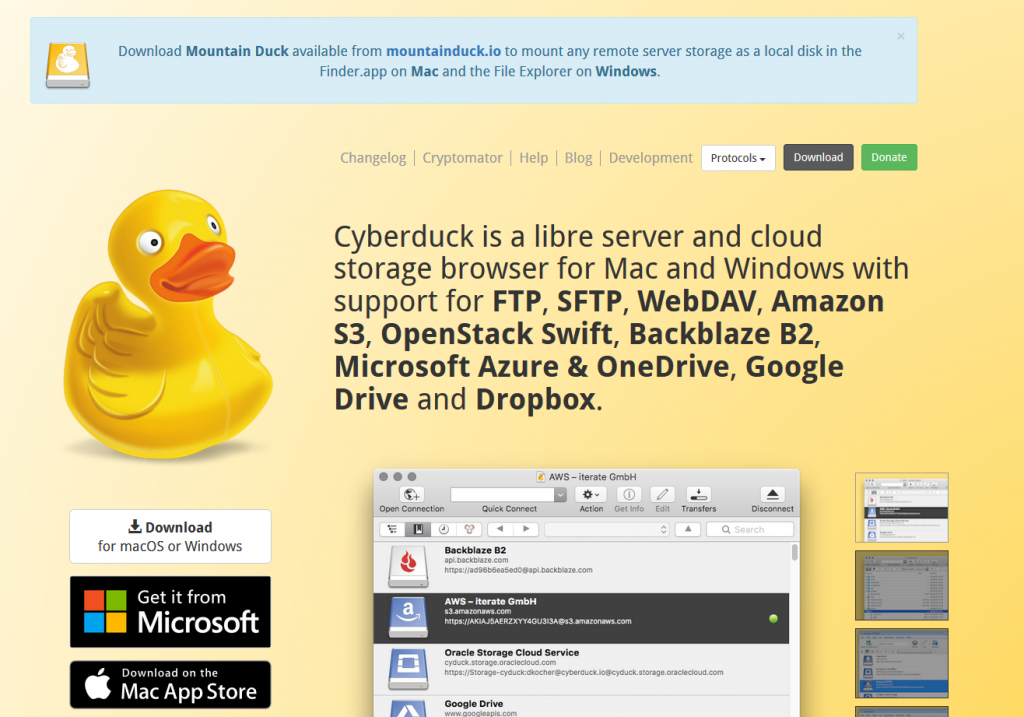Click the Action gear icon
The image size is (1024, 717).
(591, 494)
